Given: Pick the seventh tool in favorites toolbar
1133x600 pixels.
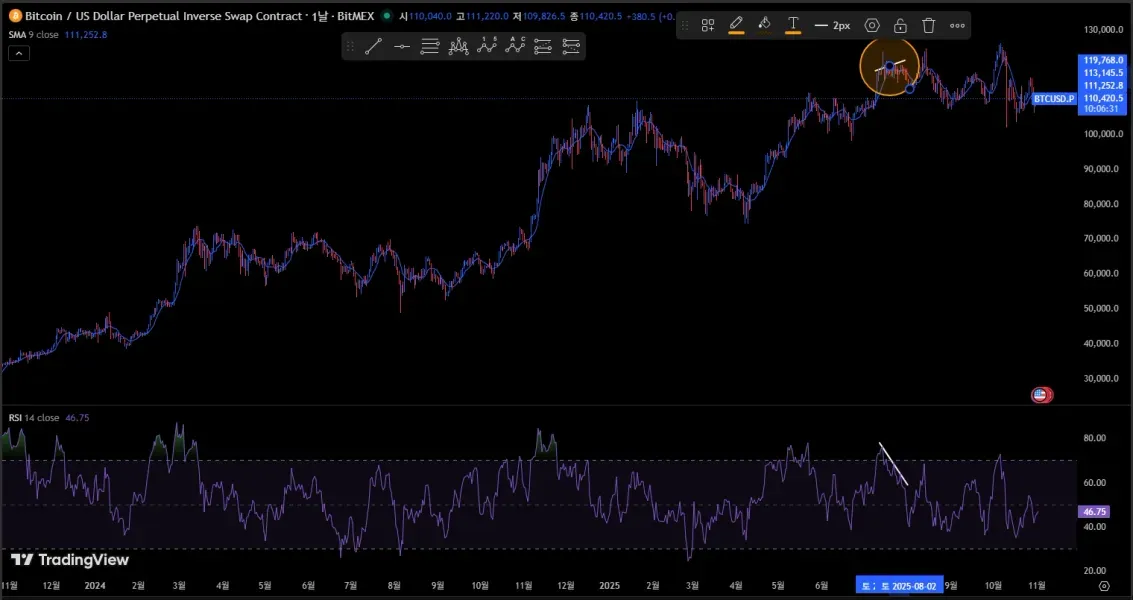Looking at the screenshot, I should [x=543, y=47].
